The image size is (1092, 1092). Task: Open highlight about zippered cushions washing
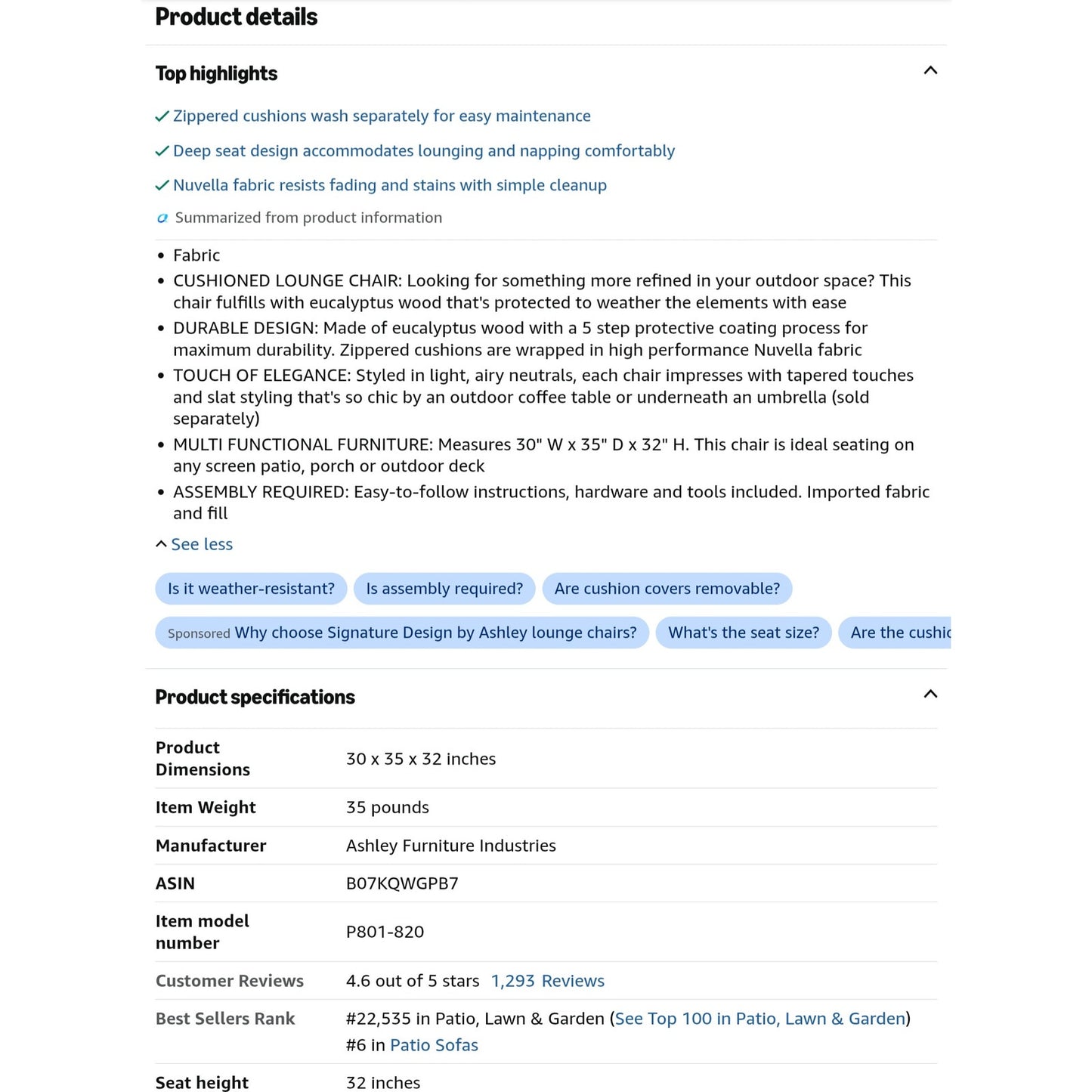click(382, 116)
